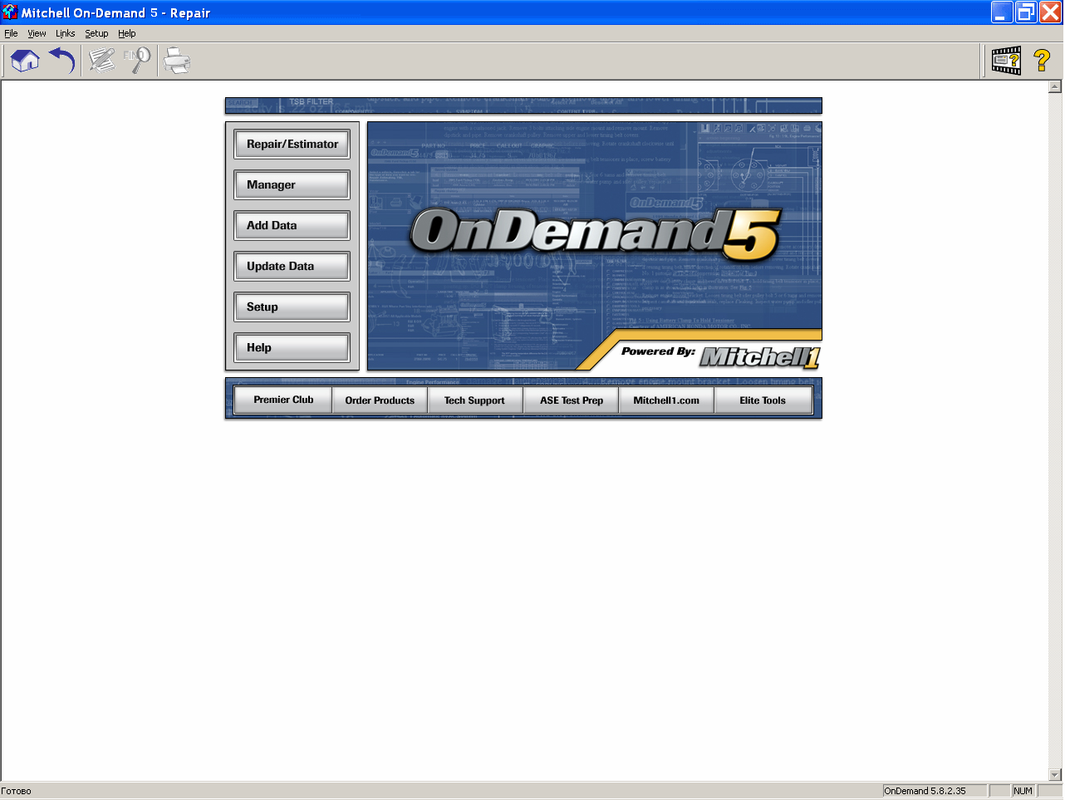Open the View menu
This screenshot has width=1065, height=800.
tap(37, 33)
